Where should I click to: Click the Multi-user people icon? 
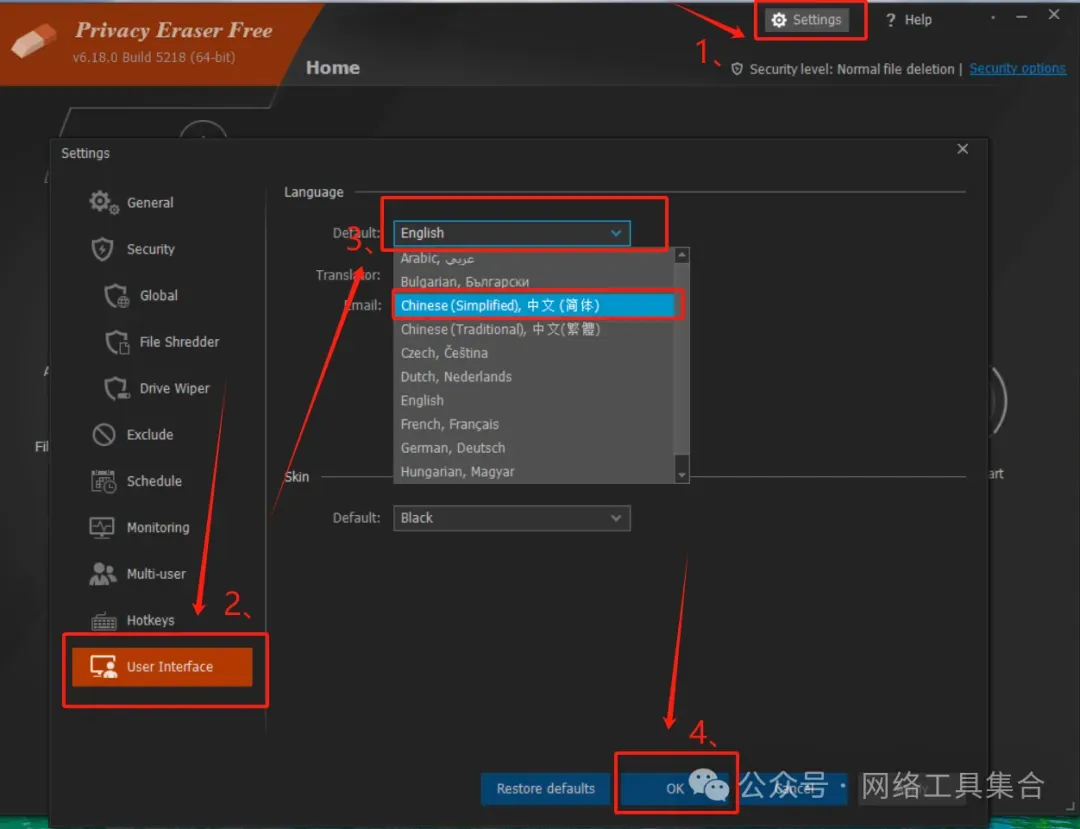(x=103, y=574)
